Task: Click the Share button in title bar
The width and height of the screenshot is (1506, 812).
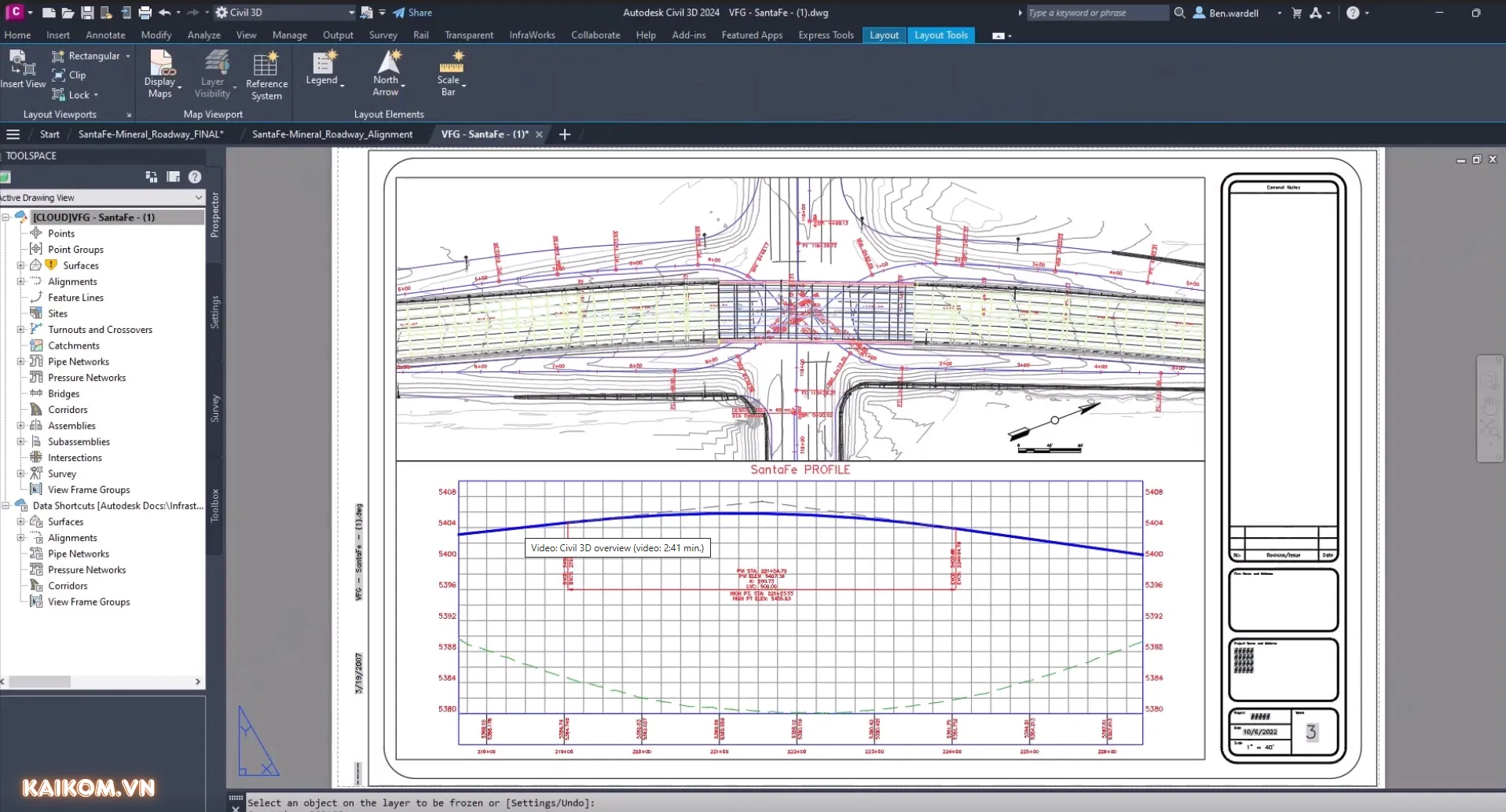Action: [x=413, y=13]
